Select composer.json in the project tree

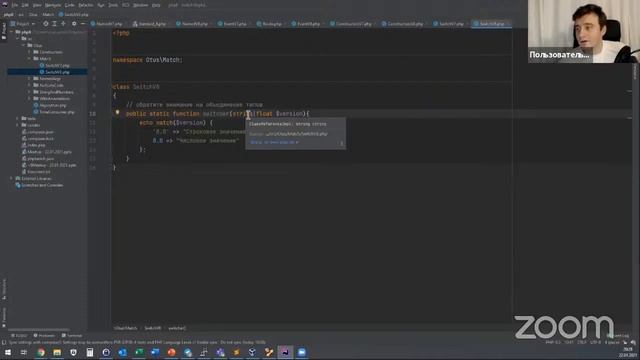[38, 132]
